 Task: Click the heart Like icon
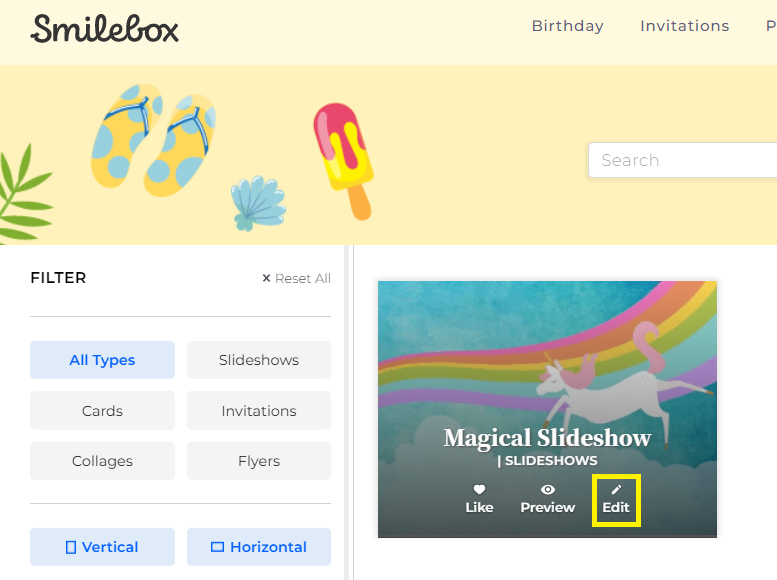click(x=479, y=489)
